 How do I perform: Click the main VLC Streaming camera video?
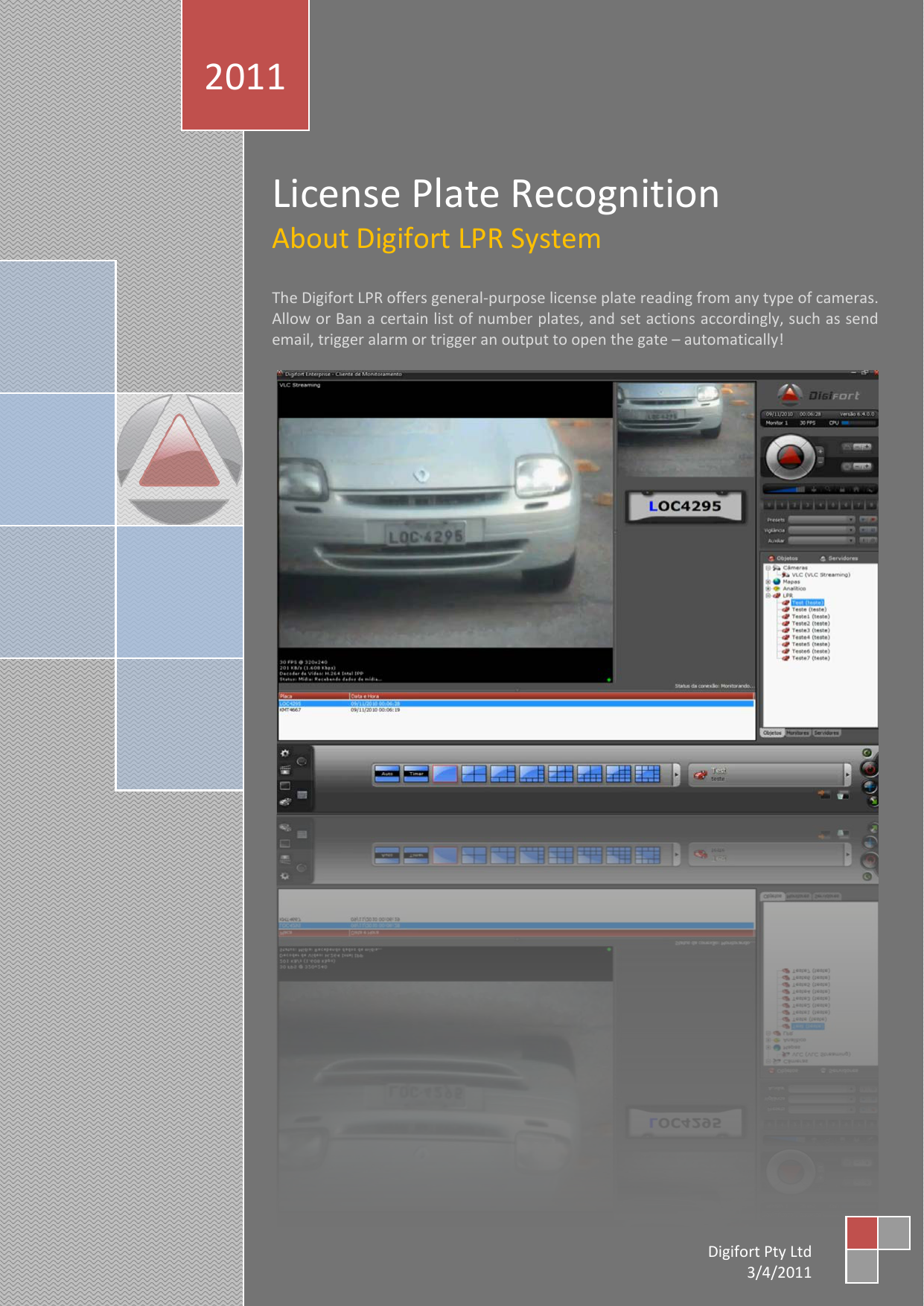click(x=445, y=532)
